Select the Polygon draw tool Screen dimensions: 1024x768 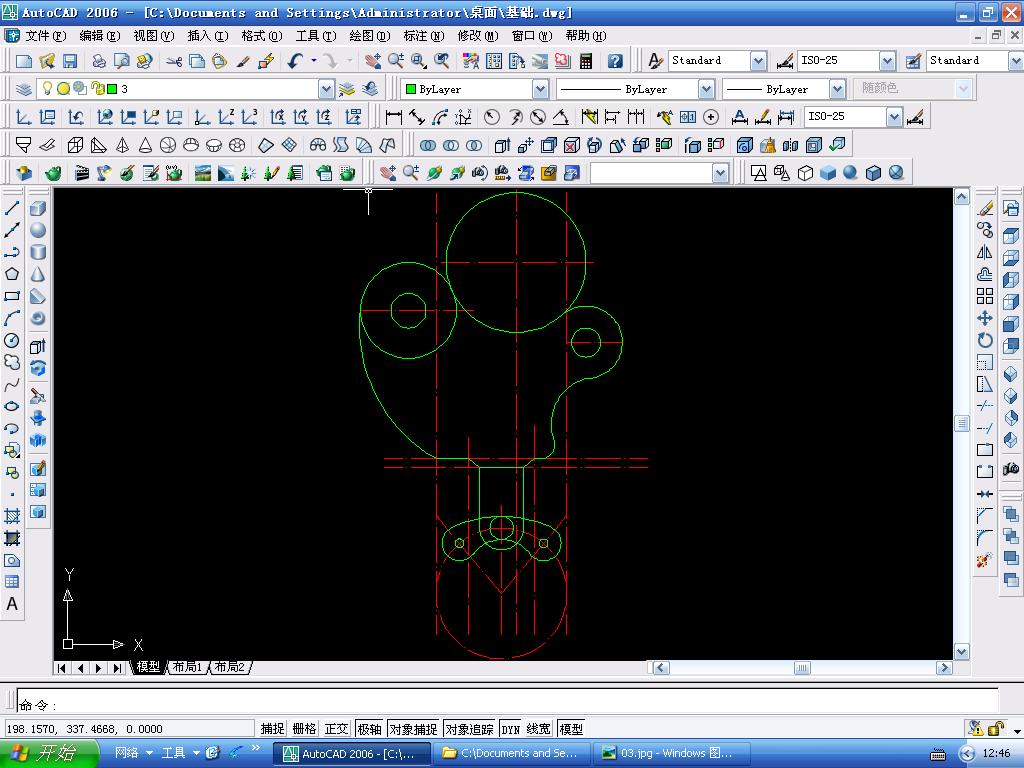coord(12,274)
